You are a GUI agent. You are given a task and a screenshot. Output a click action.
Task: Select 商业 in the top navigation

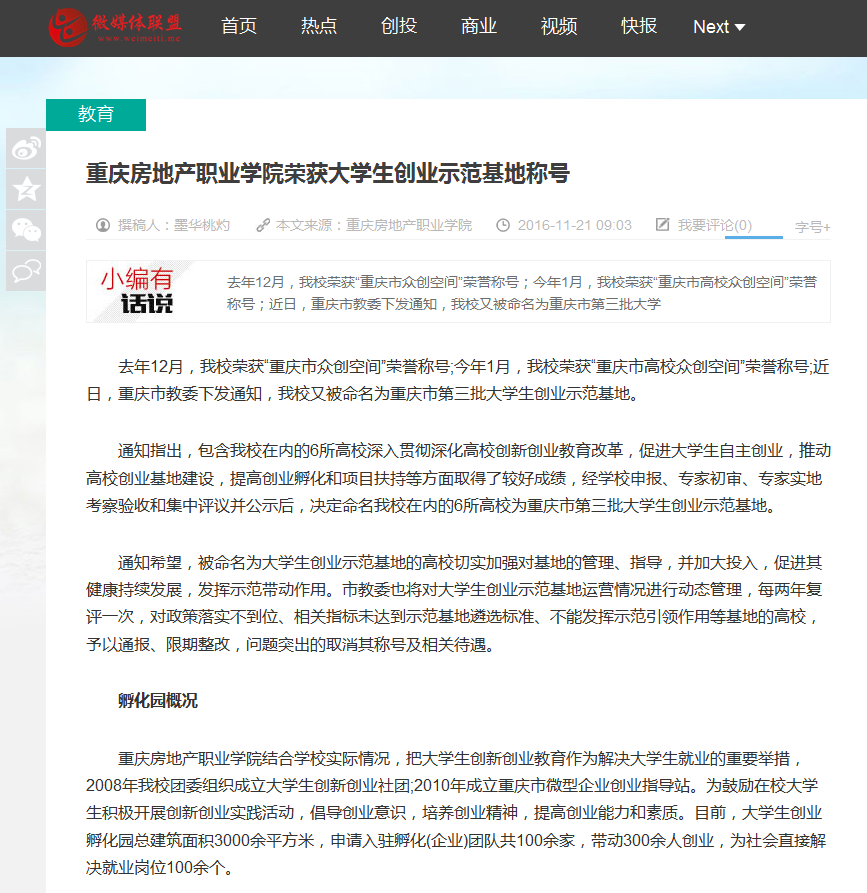(479, 27)
